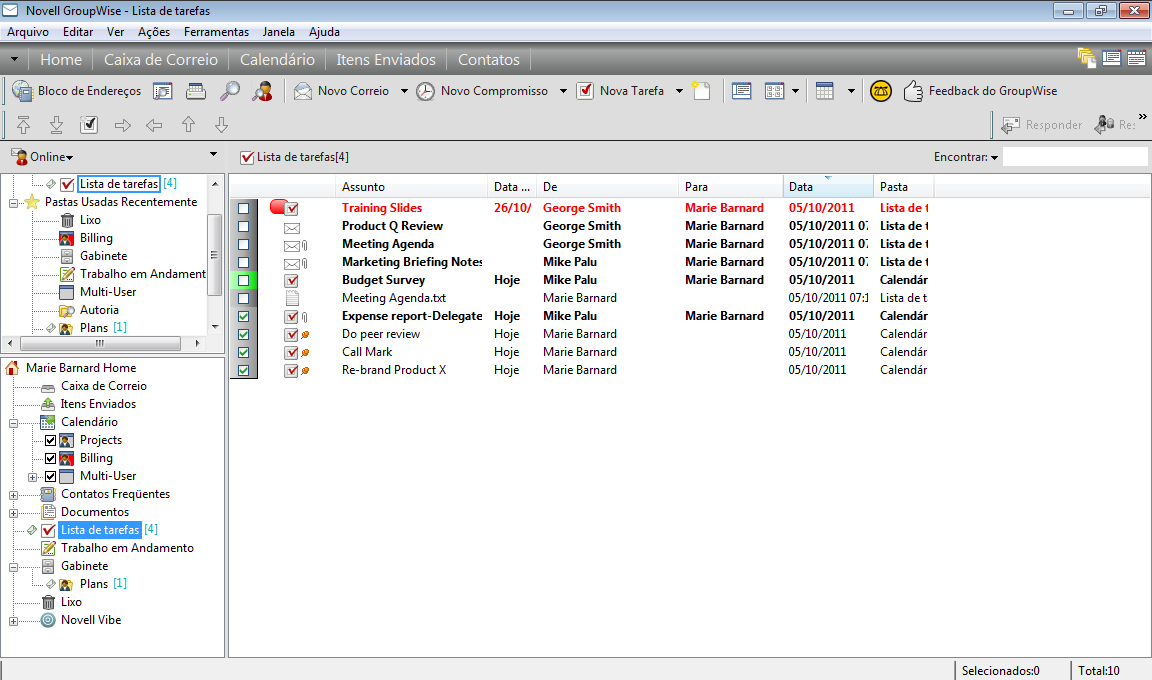Image resolution: width=1152 pixels, height=680 pixels.
Task: Open the Novo Correio dropdown arrow
Action: (x=404, y=91)
